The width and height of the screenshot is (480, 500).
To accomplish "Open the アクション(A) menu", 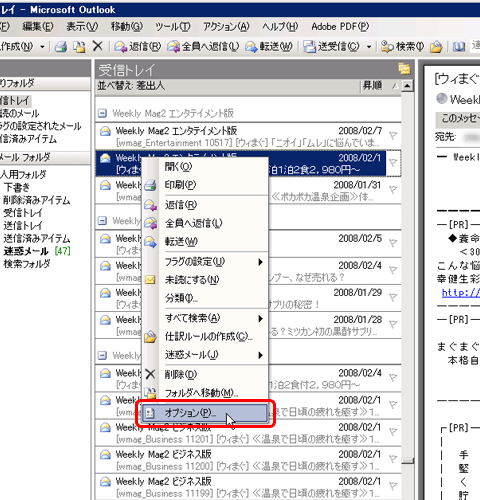I will pyautogui.click(x=226, y=26).
